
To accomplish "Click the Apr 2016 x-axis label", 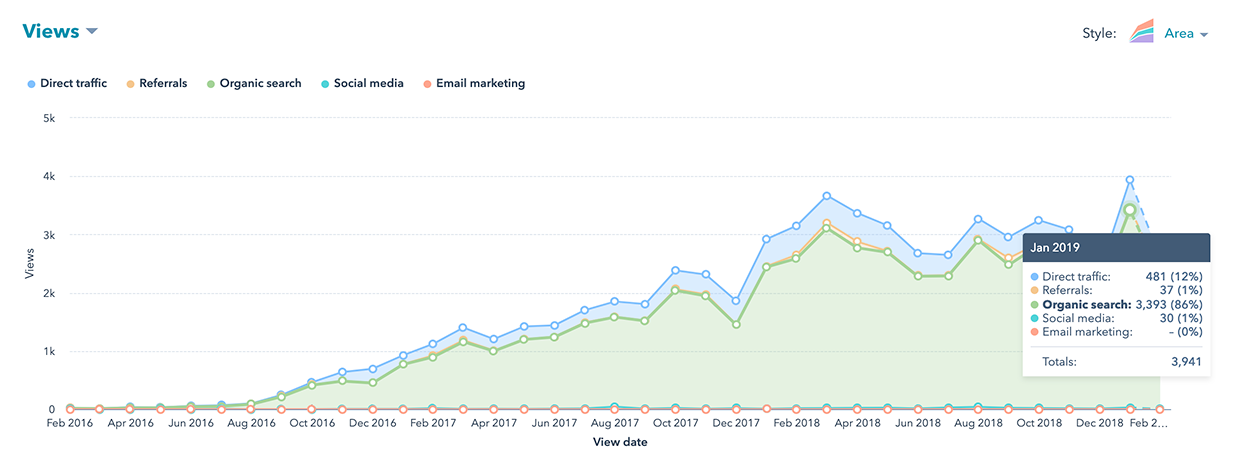I will (130, 424).
